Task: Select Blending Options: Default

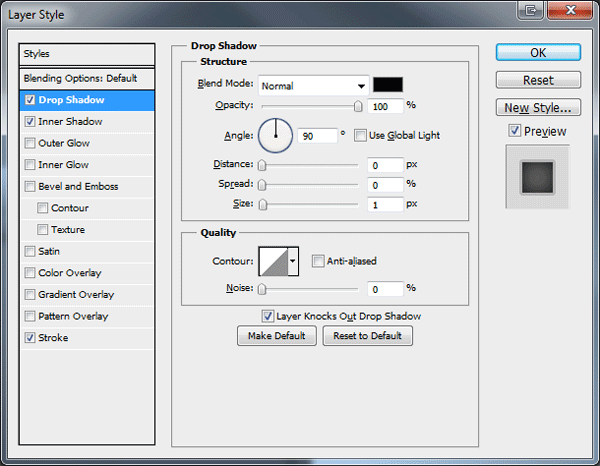Action: 87,78
